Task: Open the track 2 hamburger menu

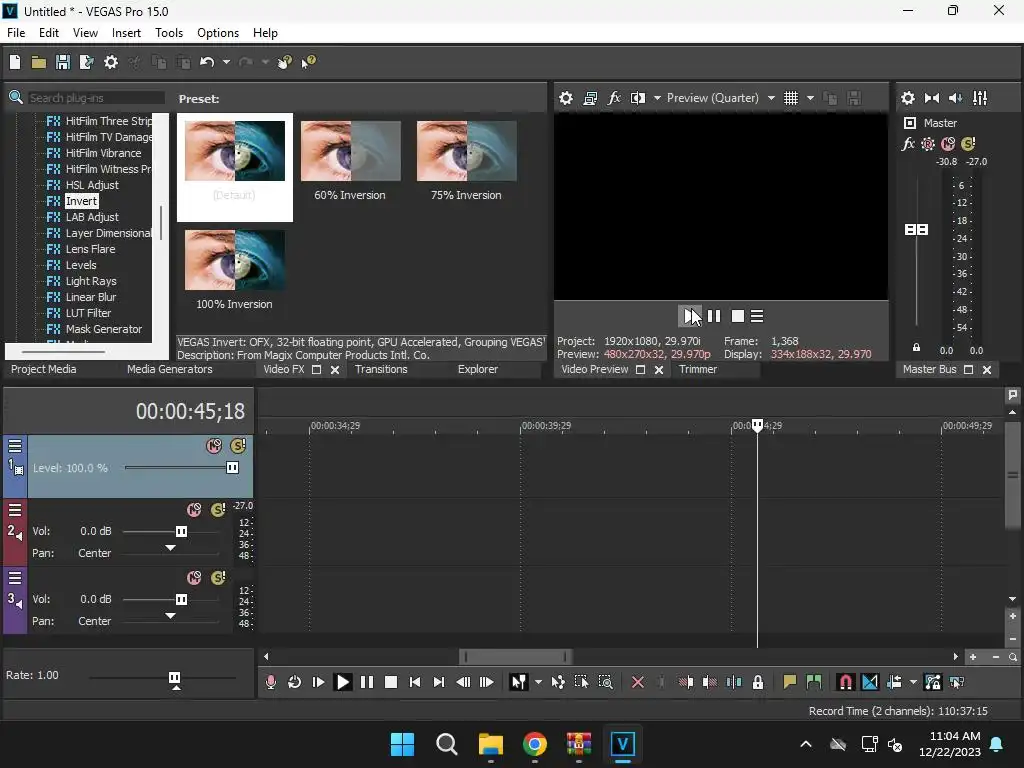Action: point(14,510)
